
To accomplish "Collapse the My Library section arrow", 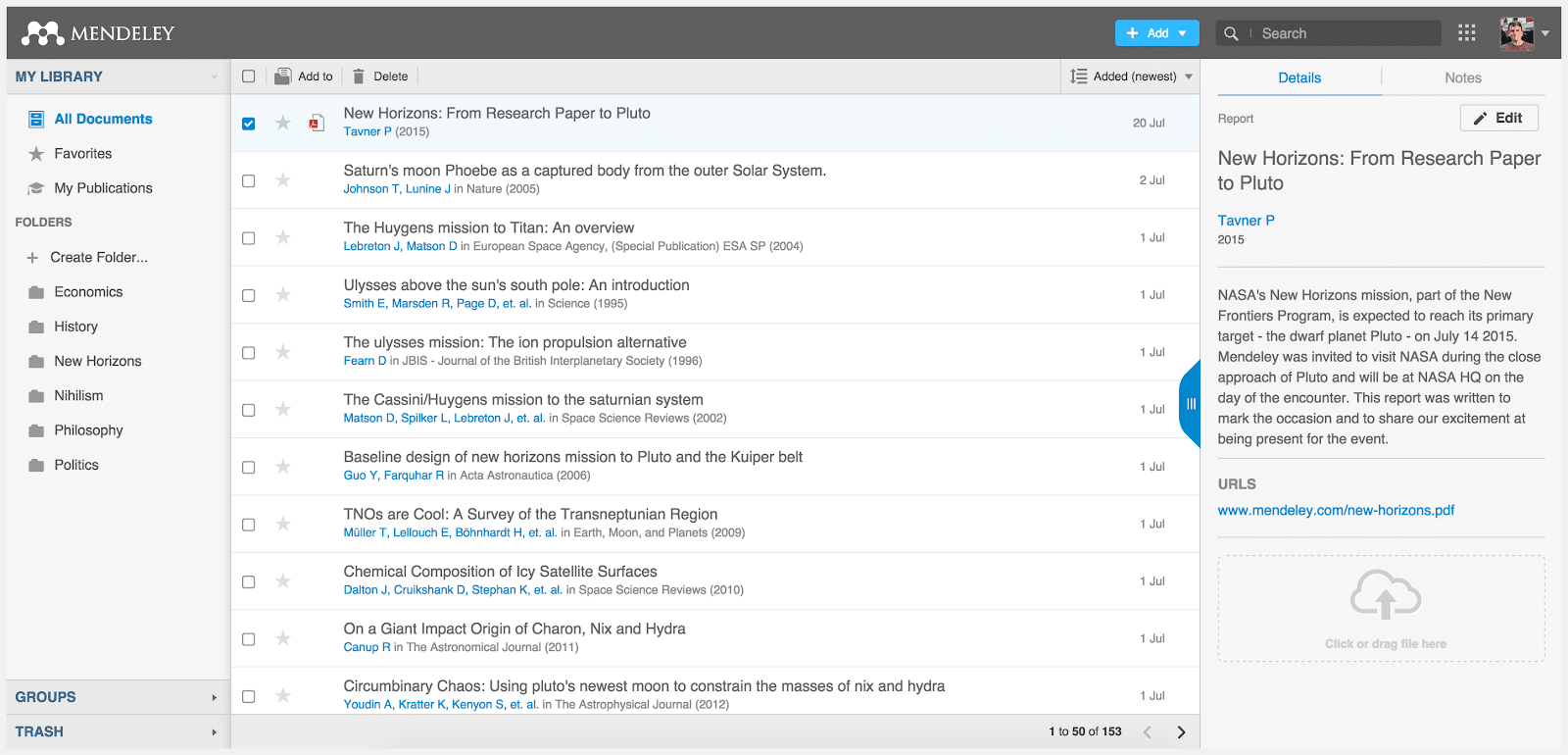I will click(215, 77).
